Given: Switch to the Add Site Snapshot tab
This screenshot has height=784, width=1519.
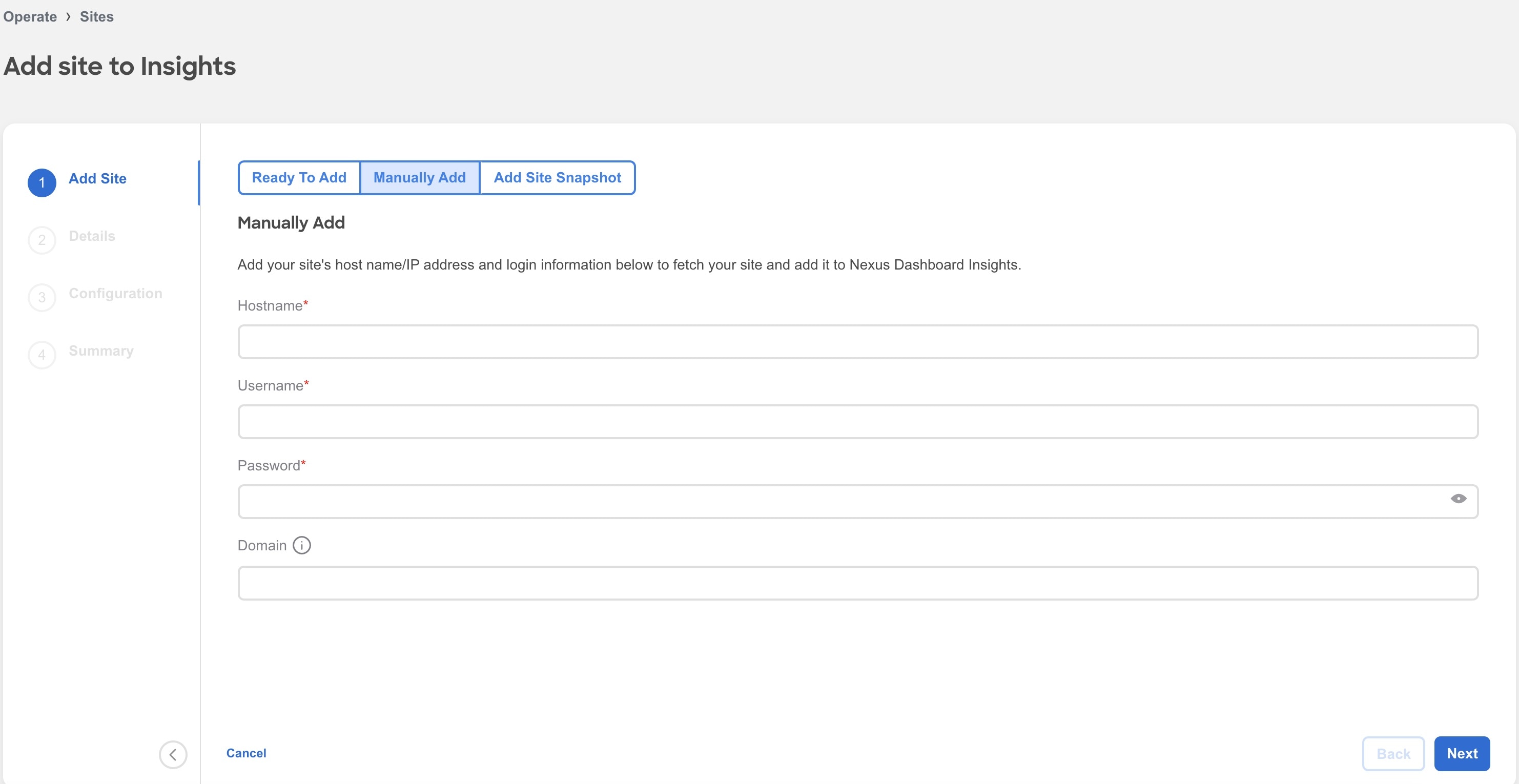Looking at the screenshot, I should pos(557,177).
